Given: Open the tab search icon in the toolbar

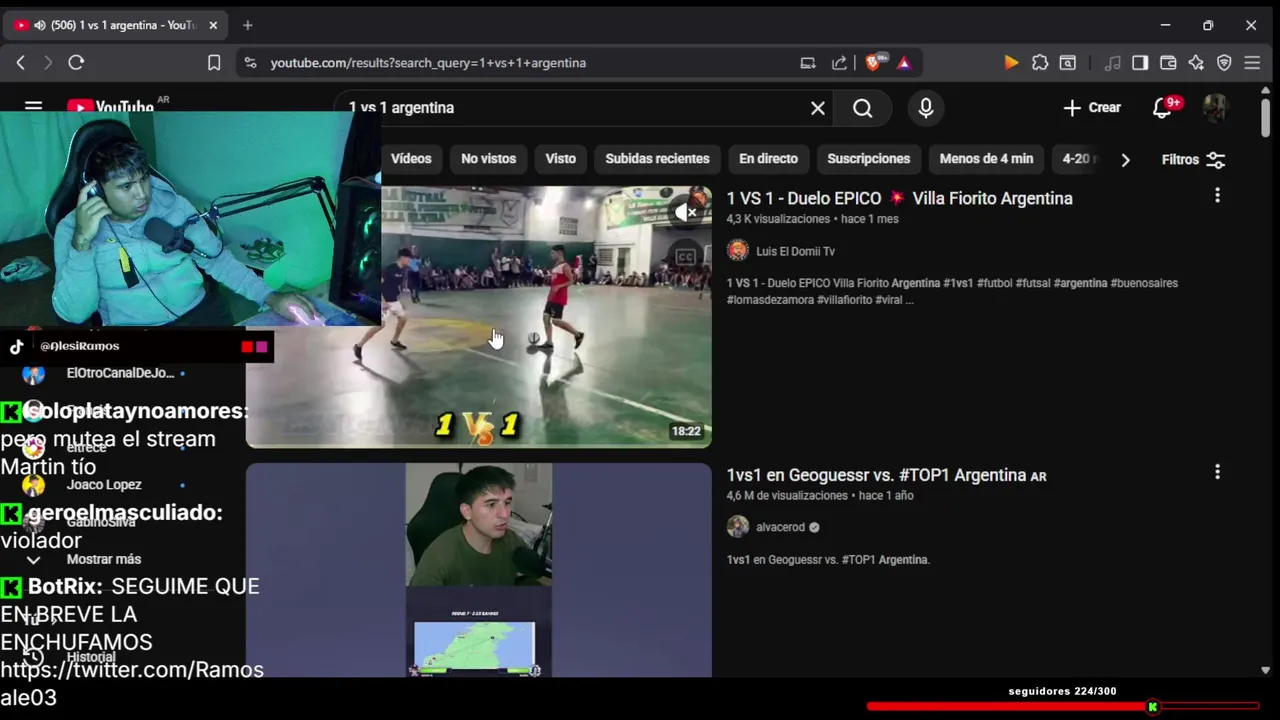Looking at the screenshot, I should coord(1068,62).
